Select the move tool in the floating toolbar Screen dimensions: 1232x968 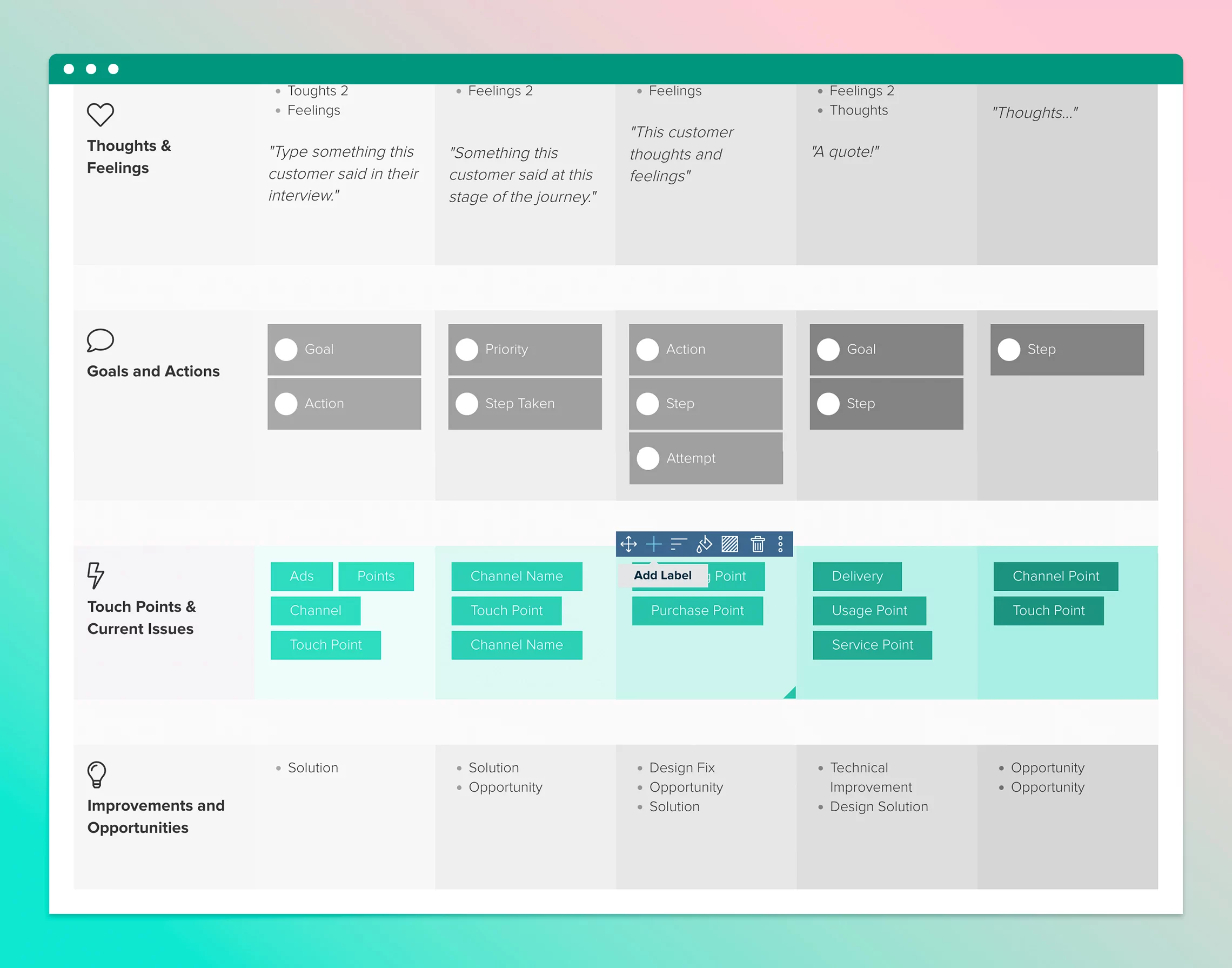(628, 544)
